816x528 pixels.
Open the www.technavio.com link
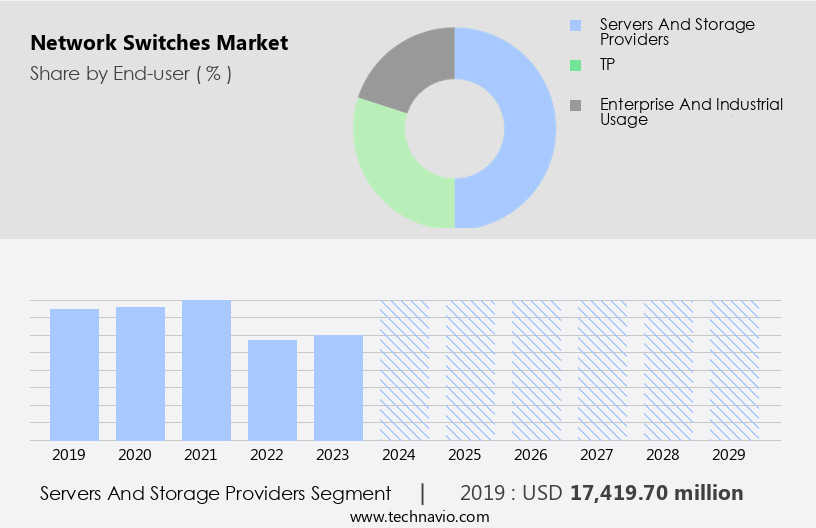pos(419,517)
